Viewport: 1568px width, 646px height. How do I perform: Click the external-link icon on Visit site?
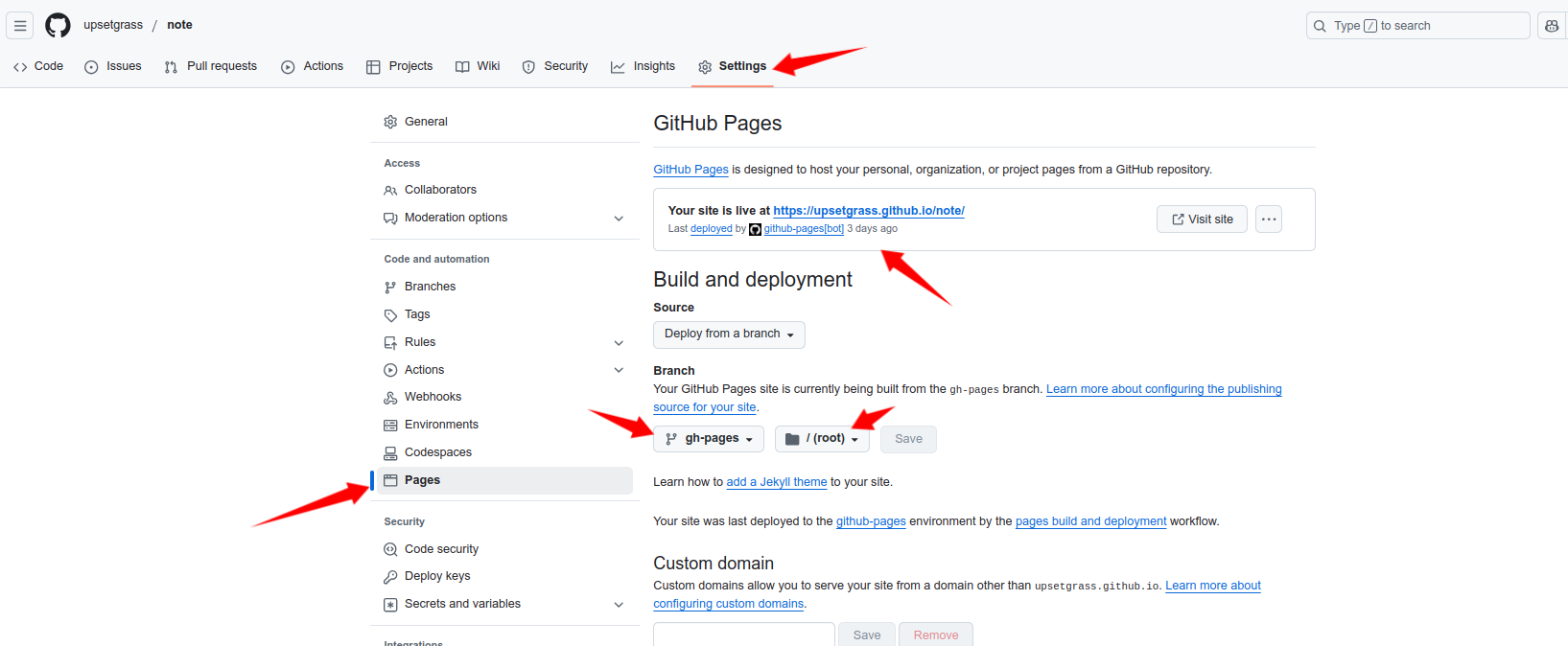coord(1178,219)
